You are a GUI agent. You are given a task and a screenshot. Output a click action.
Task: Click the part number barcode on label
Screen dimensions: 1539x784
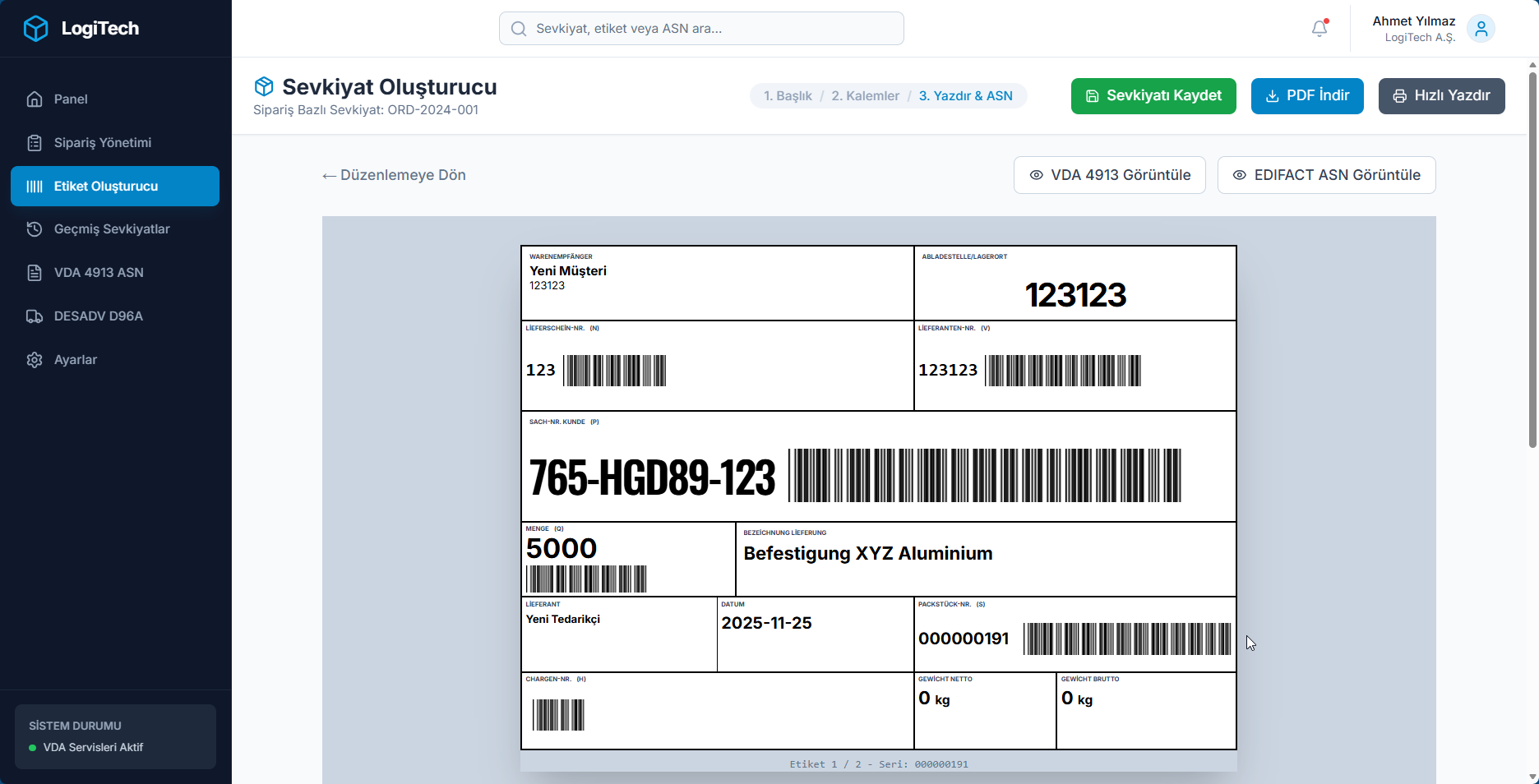[985, 475]
